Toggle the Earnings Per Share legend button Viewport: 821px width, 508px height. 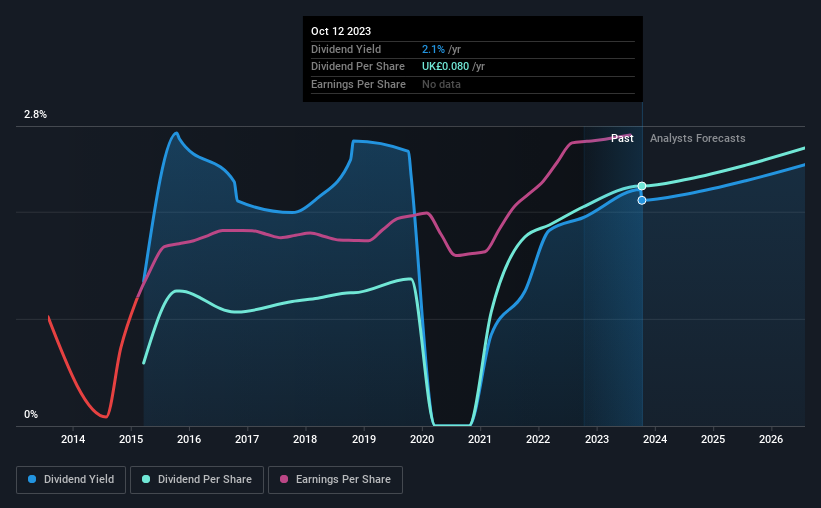335,480
